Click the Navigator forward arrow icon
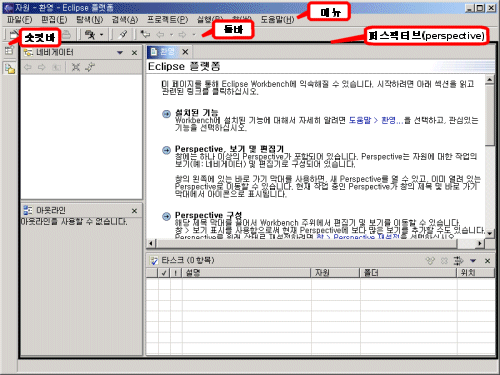 coord(41,67)
